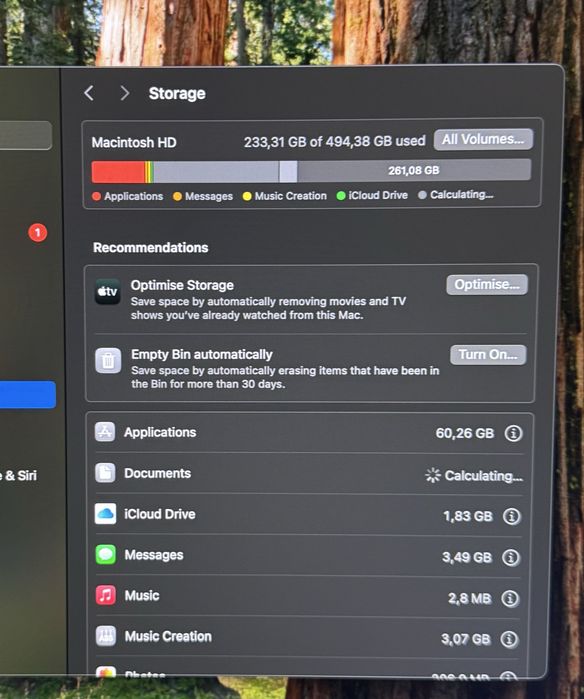Click Optimise button for Apple TV storage
The width and height of the screenshot is (584, 699).
(487, 284)
